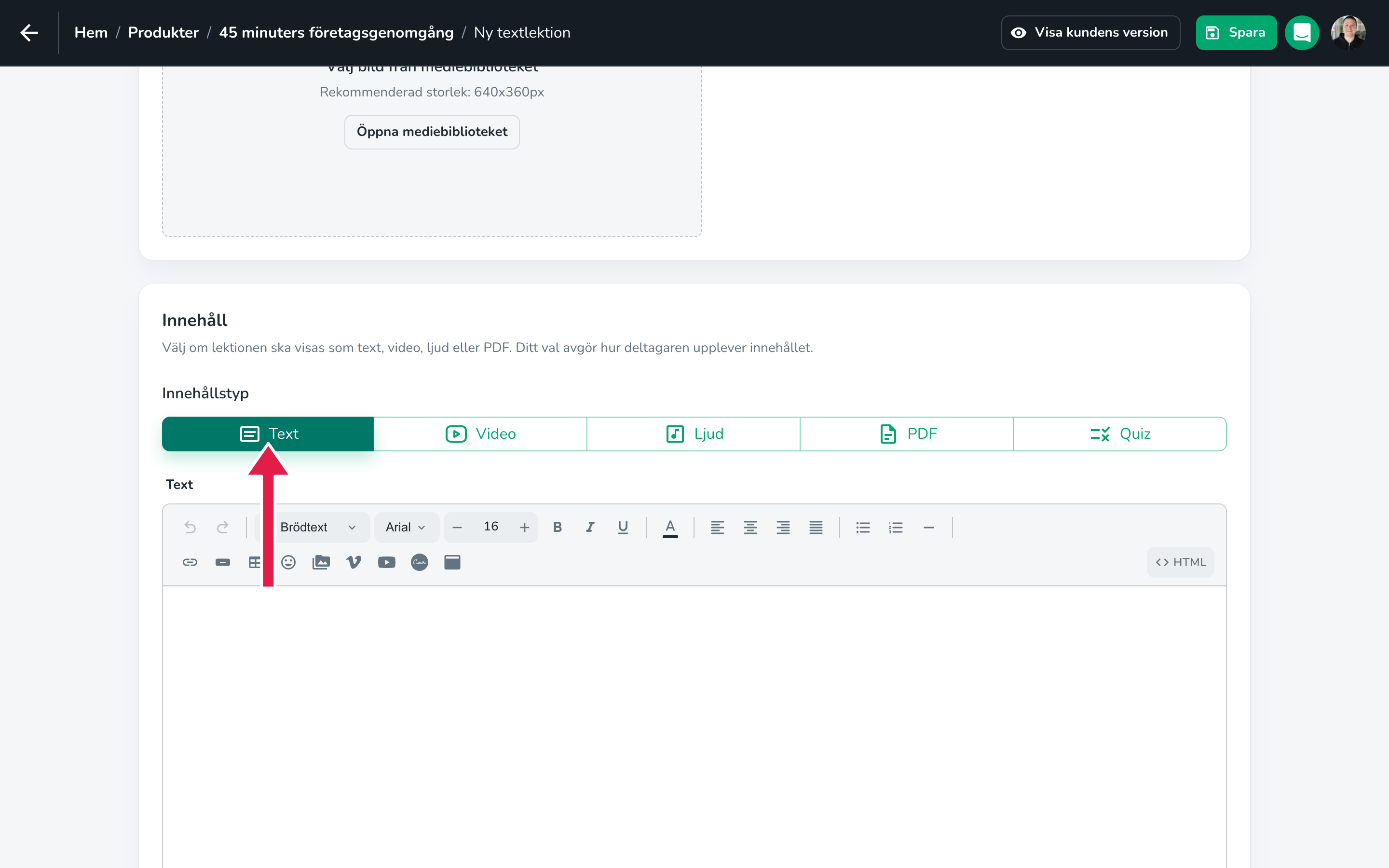The height and width of the screenshot is (868, 1389).
Task: Click inside the empty text editor area
Action: [x=694, y=726]
